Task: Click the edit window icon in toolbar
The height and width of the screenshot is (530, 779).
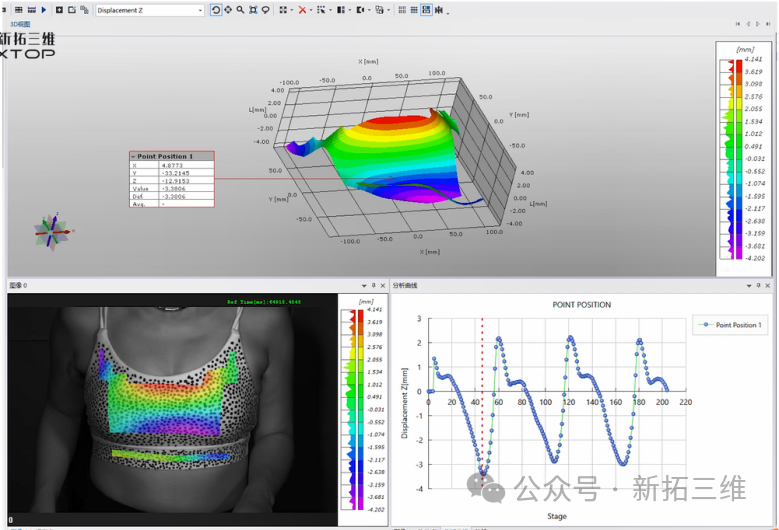Action: 72,9
